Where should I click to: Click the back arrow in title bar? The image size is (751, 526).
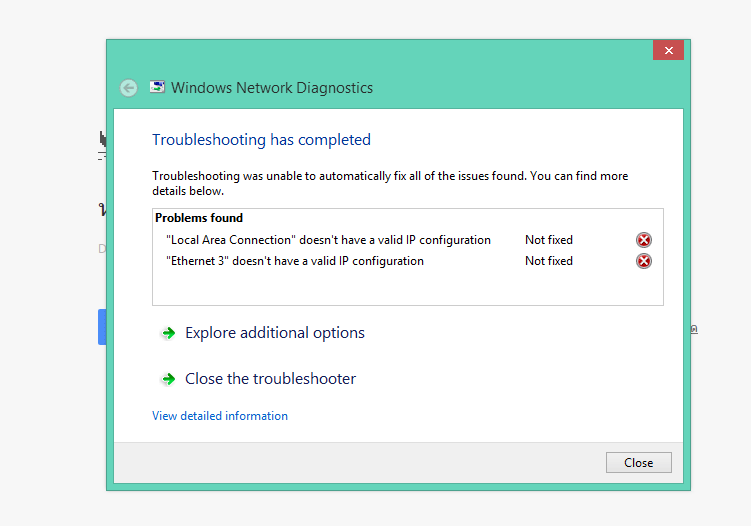coord(128,88)
